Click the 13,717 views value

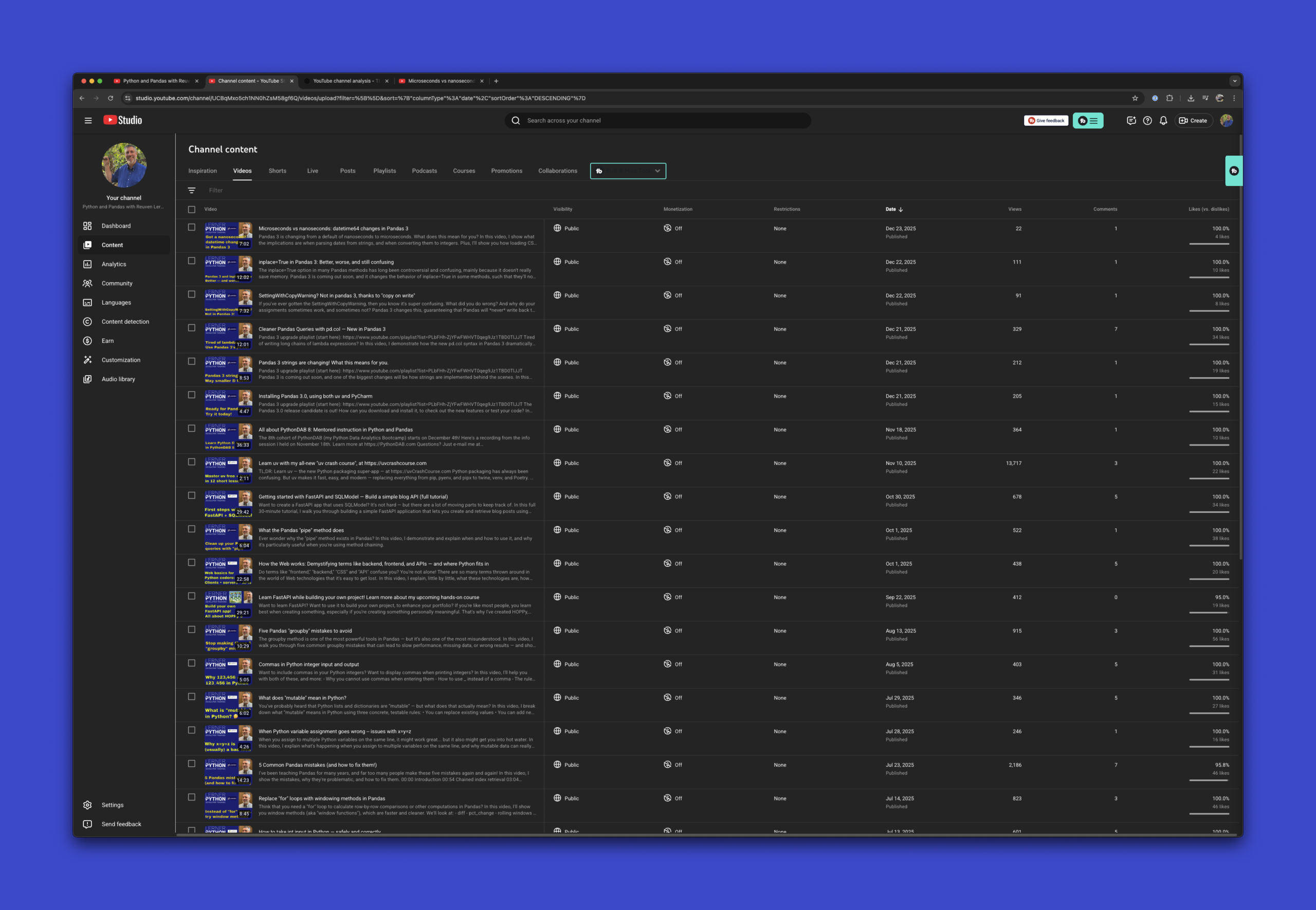(x=1014, y=463)
